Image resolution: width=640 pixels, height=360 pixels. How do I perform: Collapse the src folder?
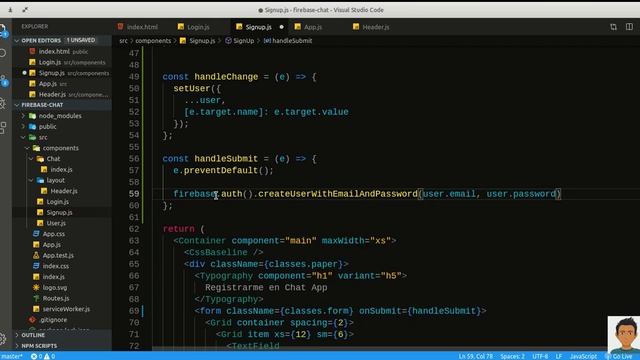43,137
